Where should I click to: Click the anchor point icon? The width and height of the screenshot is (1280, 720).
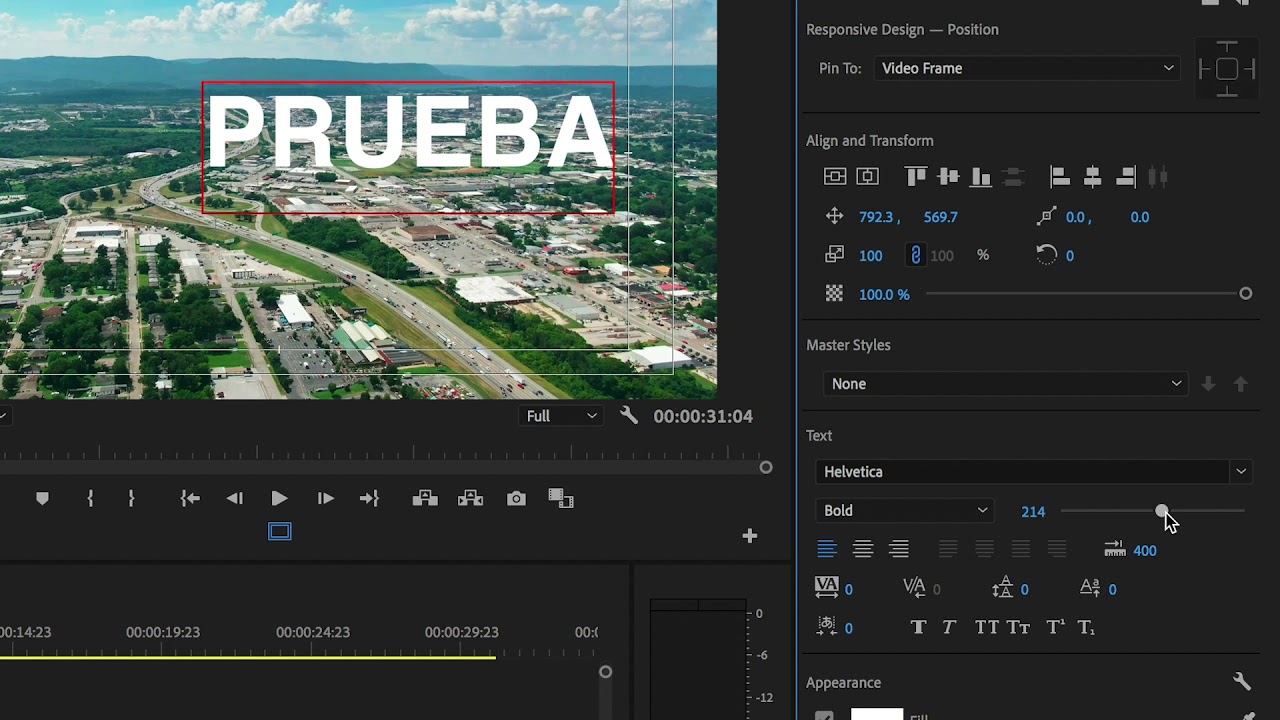[x=1046, y=216]
